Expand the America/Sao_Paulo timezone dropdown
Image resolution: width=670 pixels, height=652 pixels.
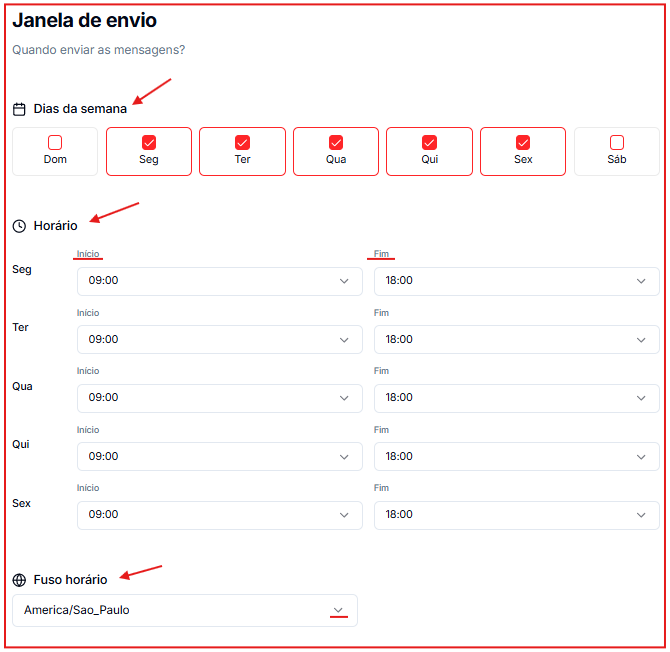tap(185, 611)
